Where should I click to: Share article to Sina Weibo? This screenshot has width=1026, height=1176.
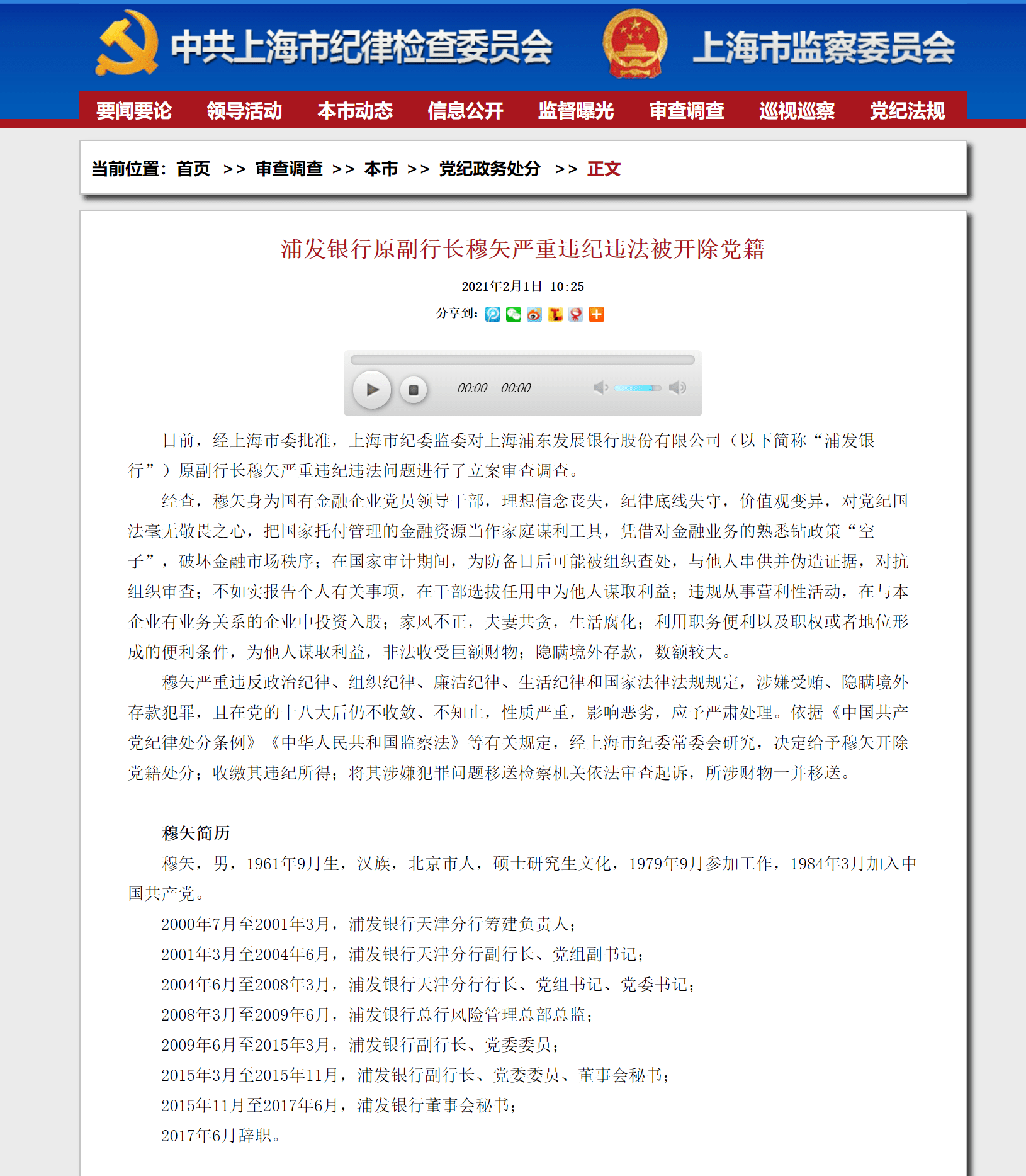(x=534, y=314)
